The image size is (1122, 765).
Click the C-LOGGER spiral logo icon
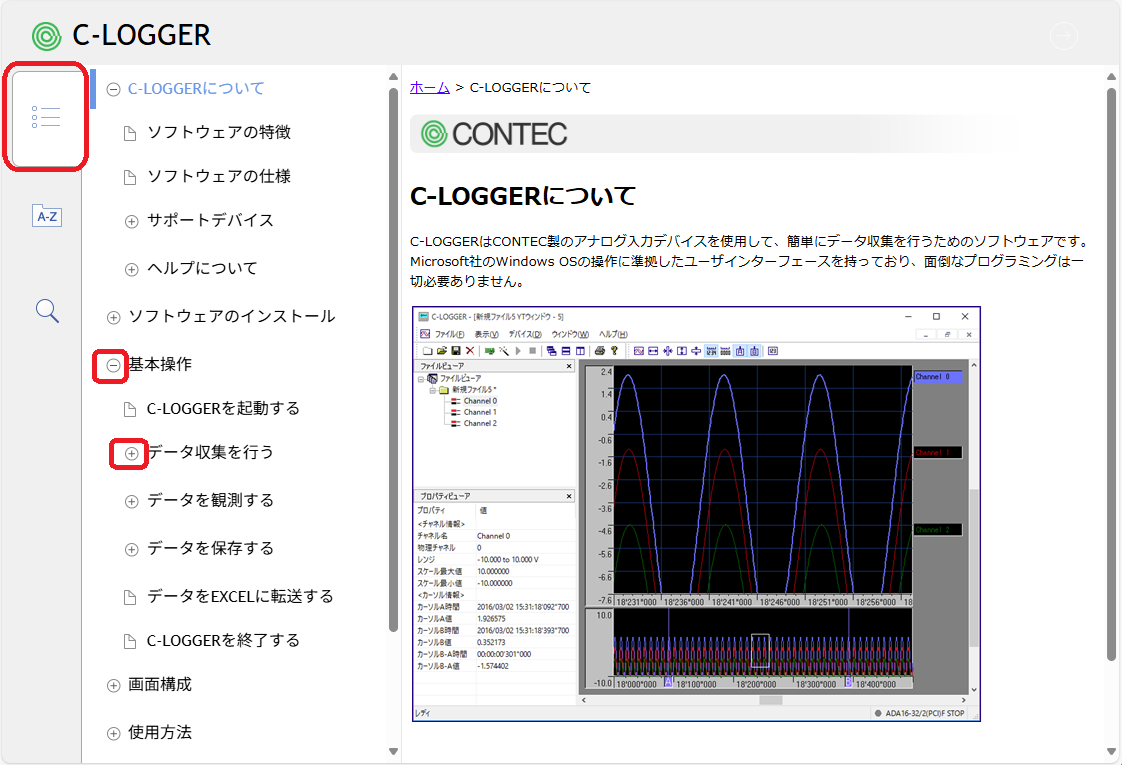coord(46,36)
